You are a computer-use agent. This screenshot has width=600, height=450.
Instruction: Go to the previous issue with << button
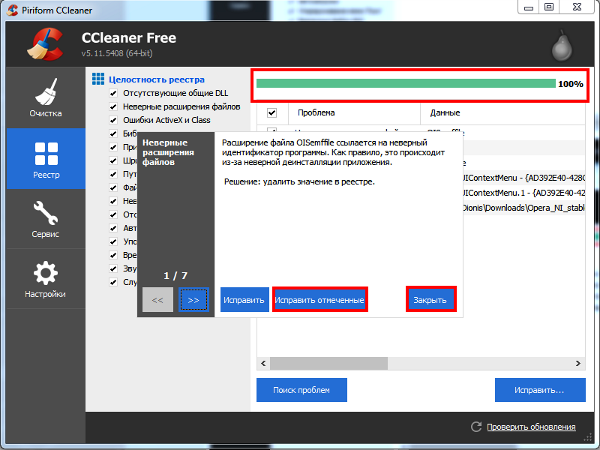pos(158,300)
